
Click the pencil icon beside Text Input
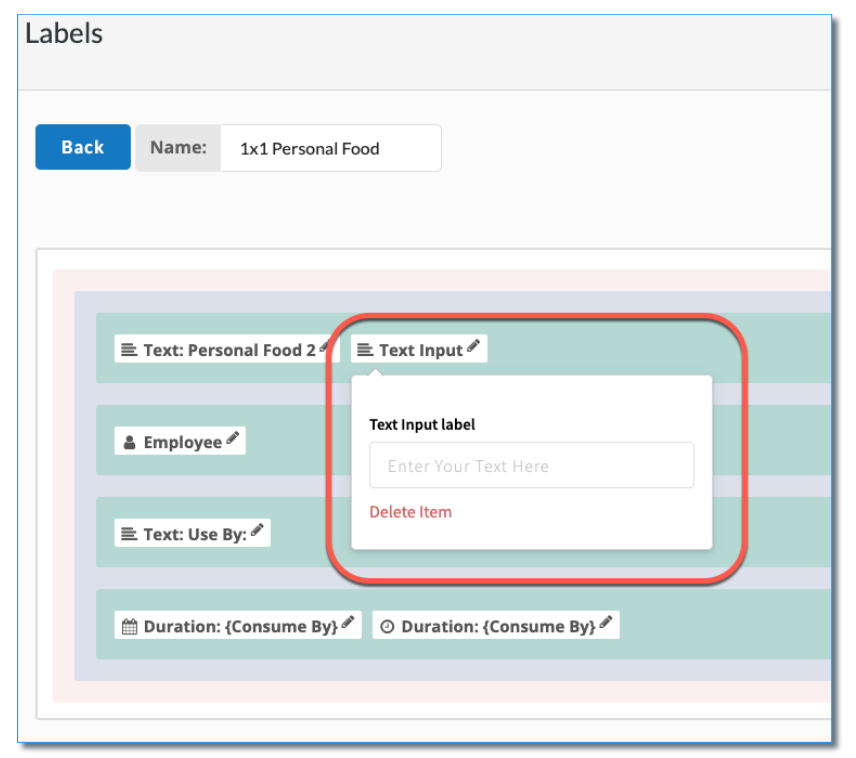coord(473,346)
